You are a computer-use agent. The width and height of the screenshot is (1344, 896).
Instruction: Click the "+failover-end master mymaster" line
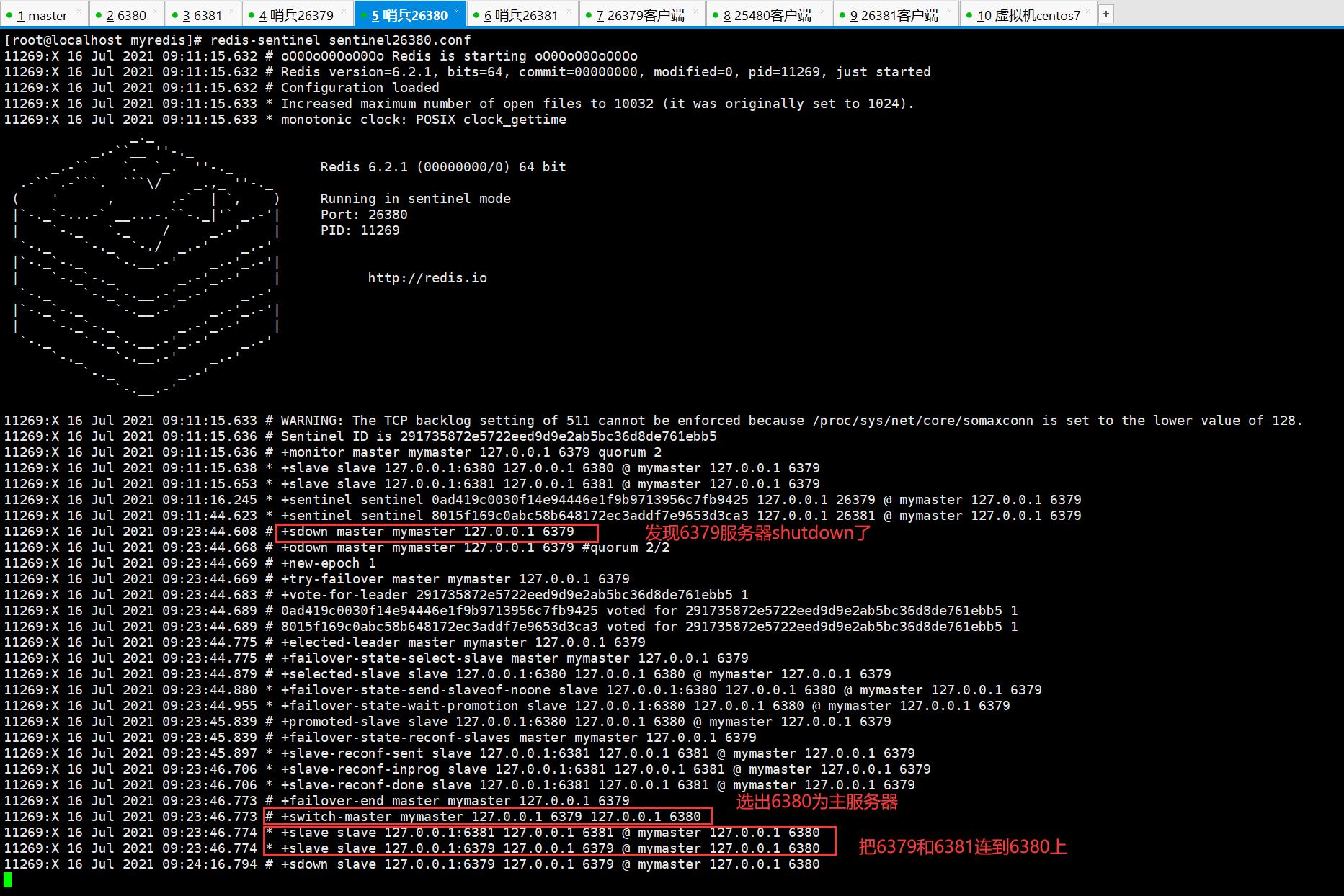(316, 801)
